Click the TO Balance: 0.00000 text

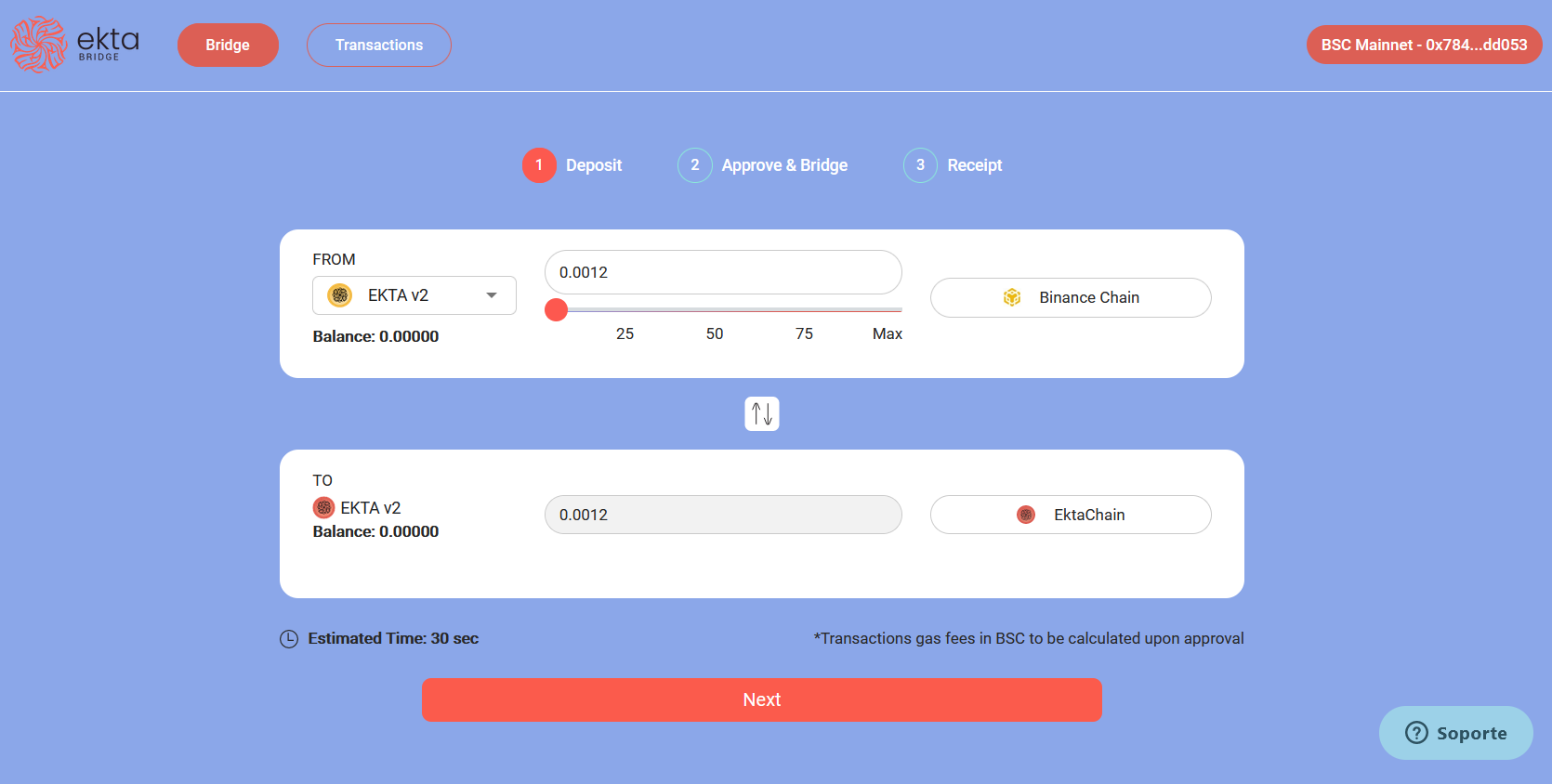point(375,531)
